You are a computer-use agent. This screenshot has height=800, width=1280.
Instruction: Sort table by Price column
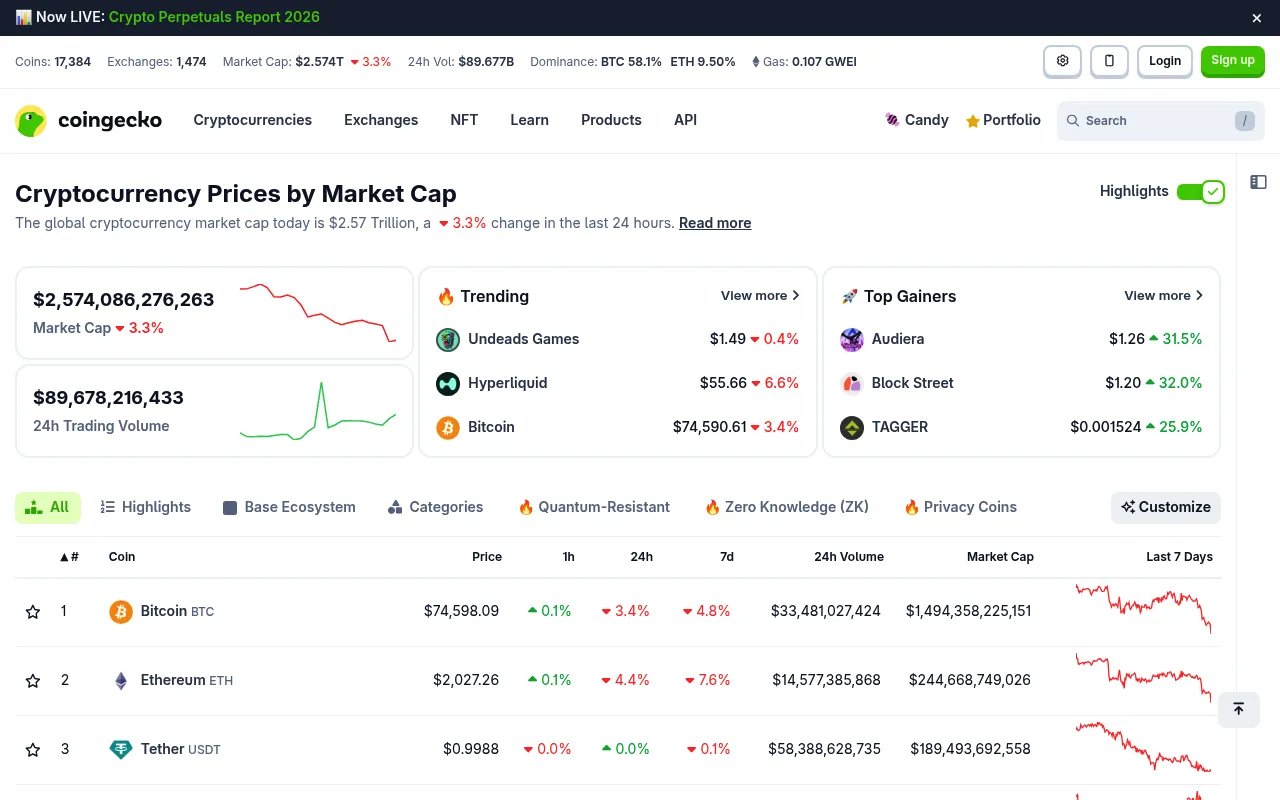487,557
